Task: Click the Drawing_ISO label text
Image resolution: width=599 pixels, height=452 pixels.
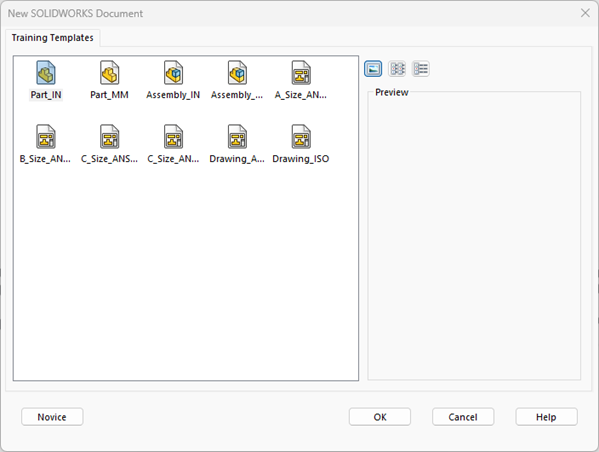Action: [301, 159]
